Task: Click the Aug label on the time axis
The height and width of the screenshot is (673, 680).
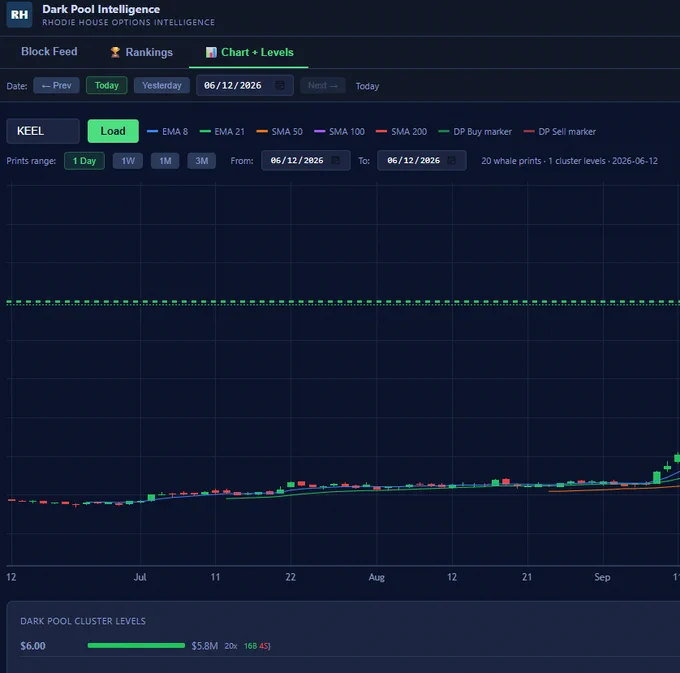Action: (x=376, y=577)
